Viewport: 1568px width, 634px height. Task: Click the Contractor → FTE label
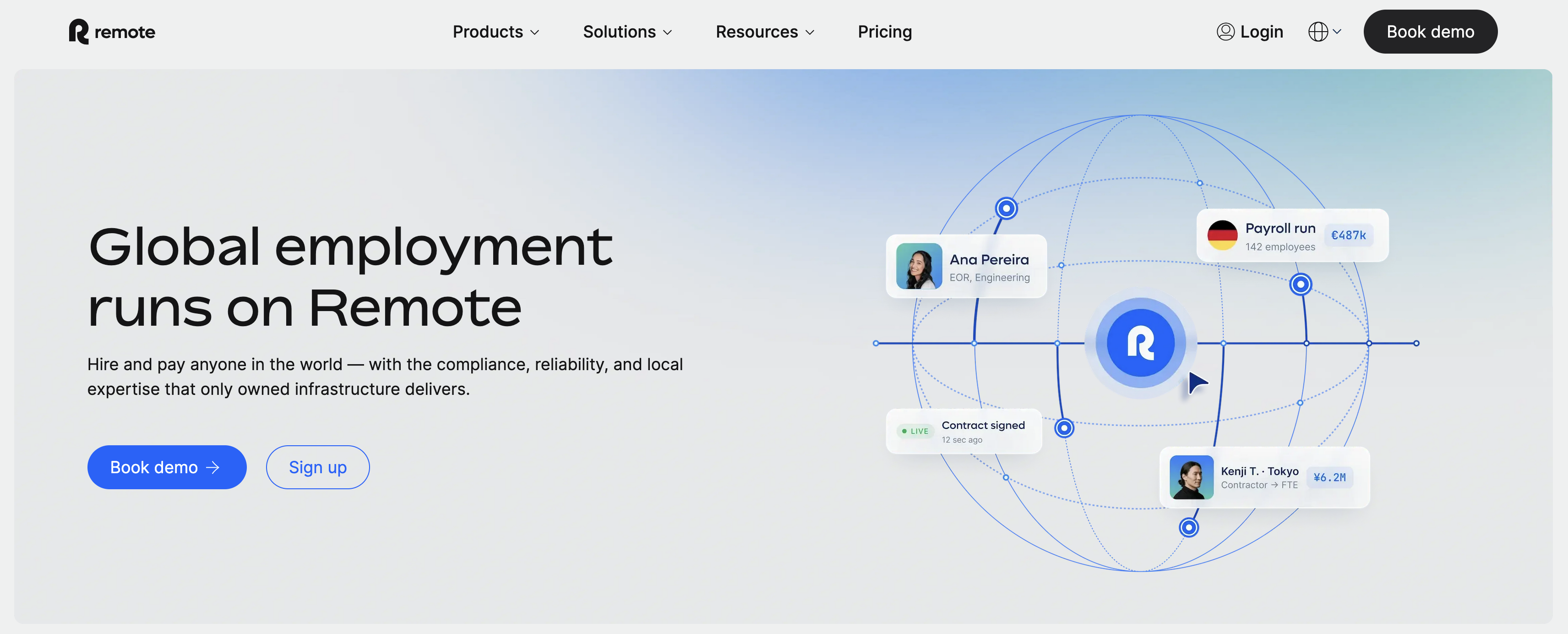1259,485
